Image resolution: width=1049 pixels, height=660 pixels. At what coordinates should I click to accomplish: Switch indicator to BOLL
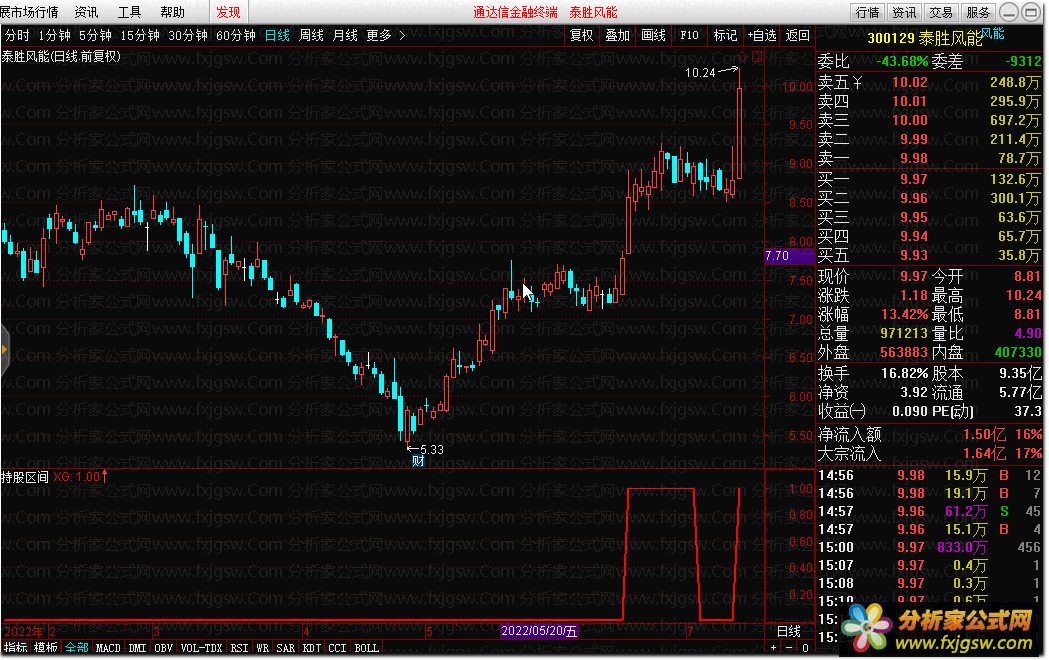tap(366, 647)
